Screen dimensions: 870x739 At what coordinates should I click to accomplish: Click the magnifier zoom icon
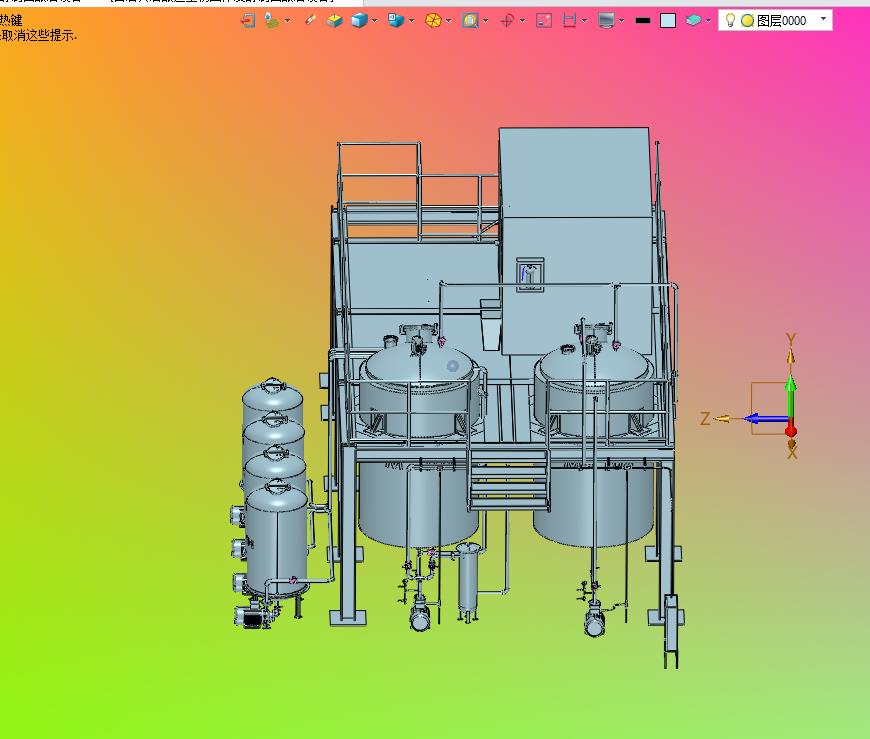click(x=470, y=20)
